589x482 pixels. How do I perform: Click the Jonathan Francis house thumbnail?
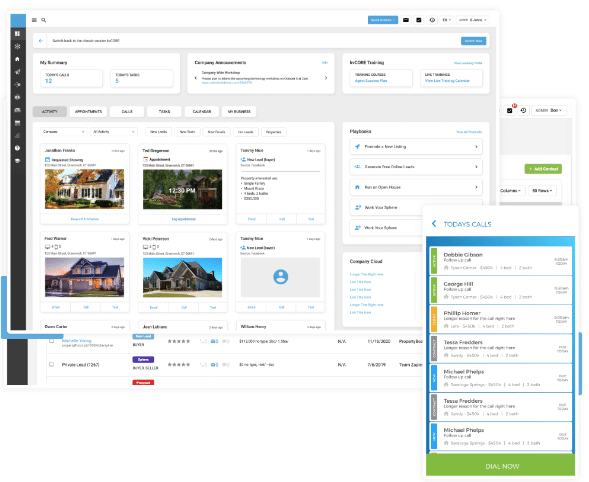click(x=85, y=189)
